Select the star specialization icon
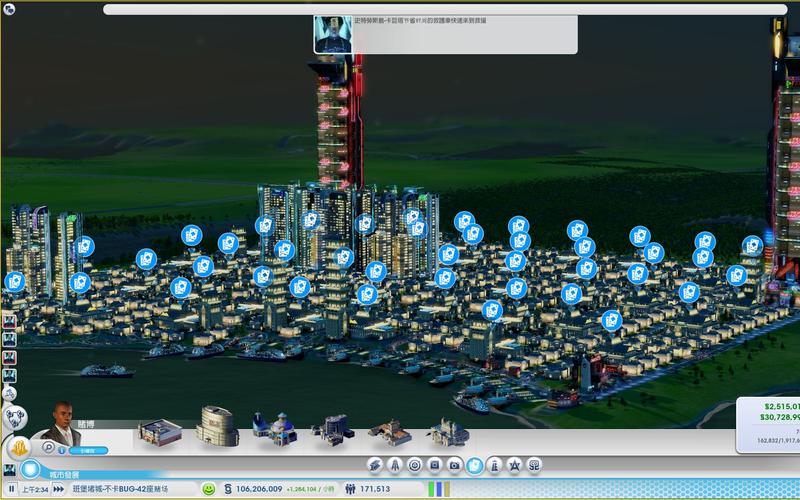Image resolution: width=800 pixels, height=500 pixels. click(514, 465)
